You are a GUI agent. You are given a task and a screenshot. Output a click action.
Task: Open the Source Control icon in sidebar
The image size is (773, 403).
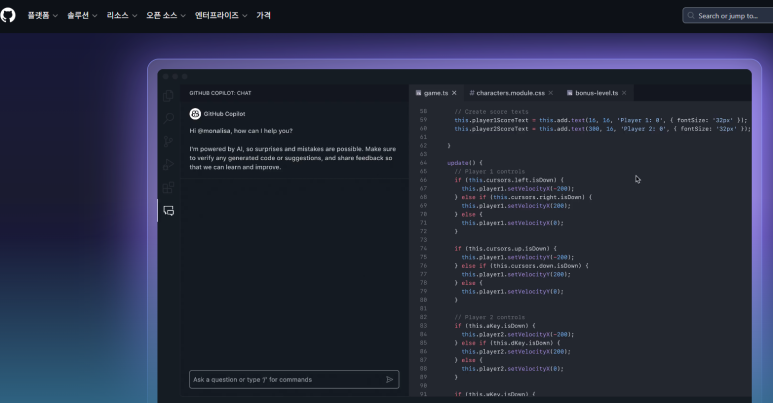tap(168, 142)
